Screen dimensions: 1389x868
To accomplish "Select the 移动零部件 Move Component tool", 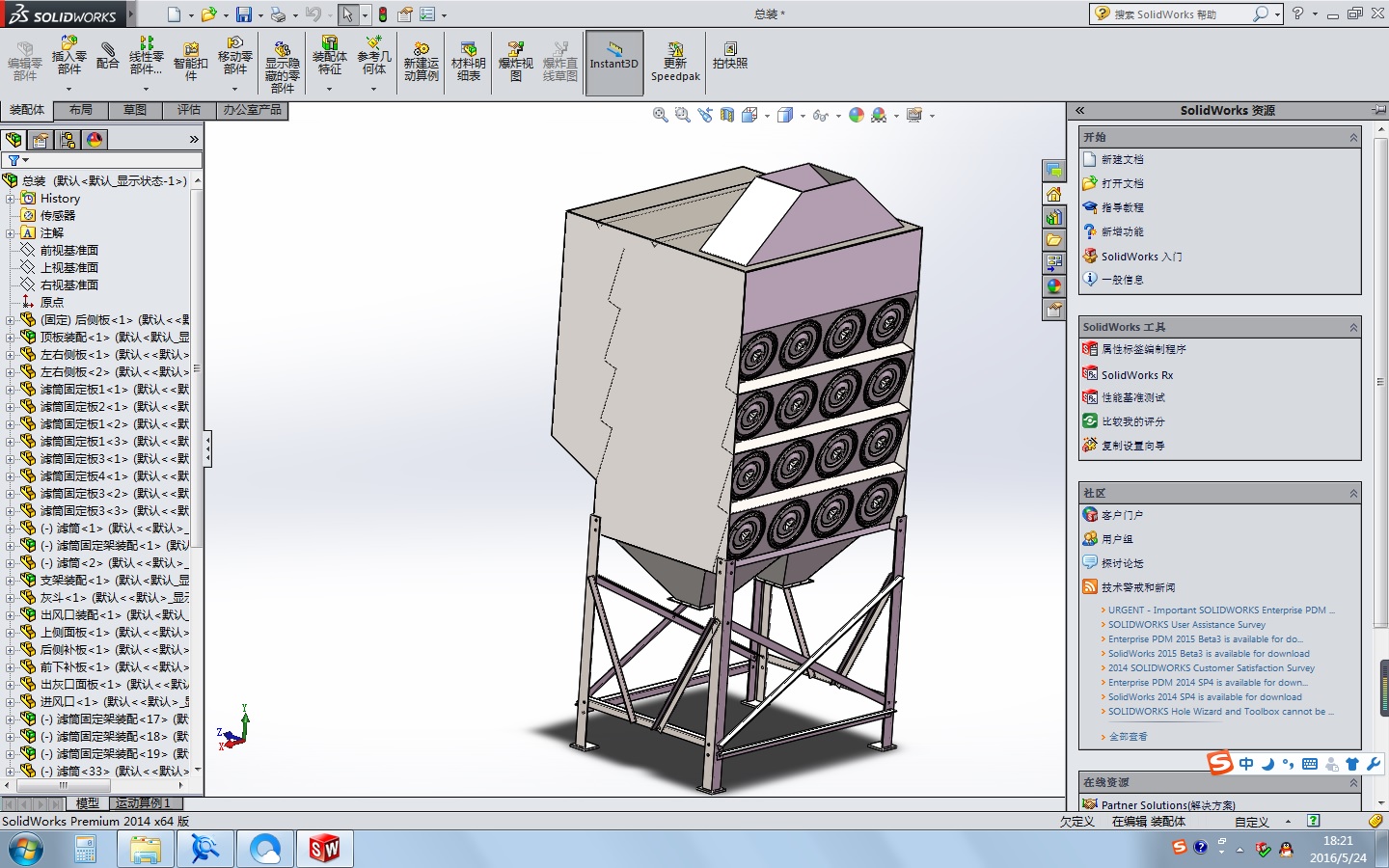I will point(235,56).
